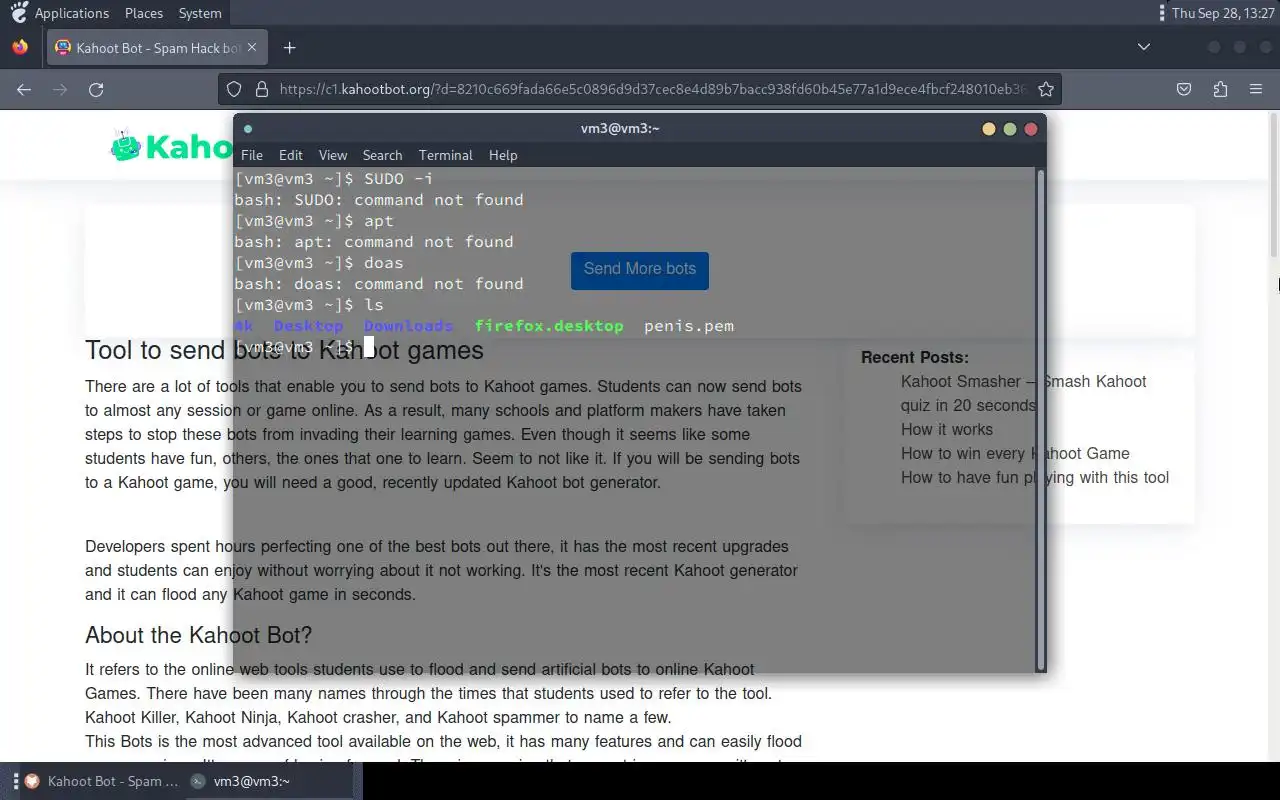
Task: Click the yellow minimize button on terminal
Action: pyautogui.click(x=989, y=128)
